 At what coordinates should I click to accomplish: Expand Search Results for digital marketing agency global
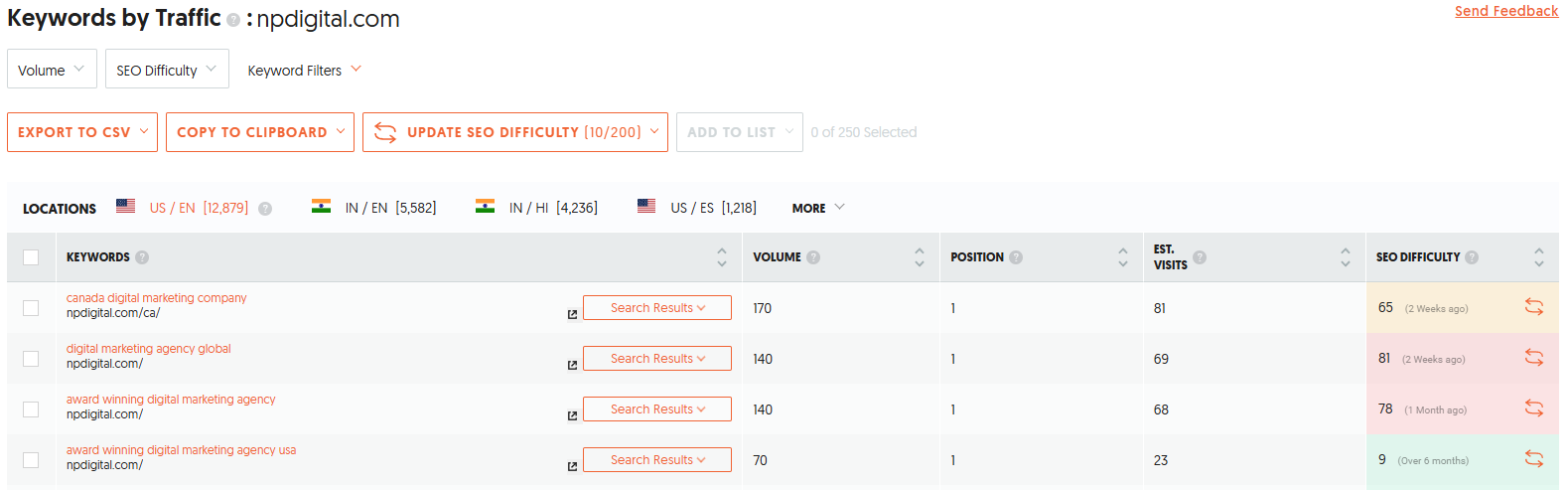tap(657, 359)
